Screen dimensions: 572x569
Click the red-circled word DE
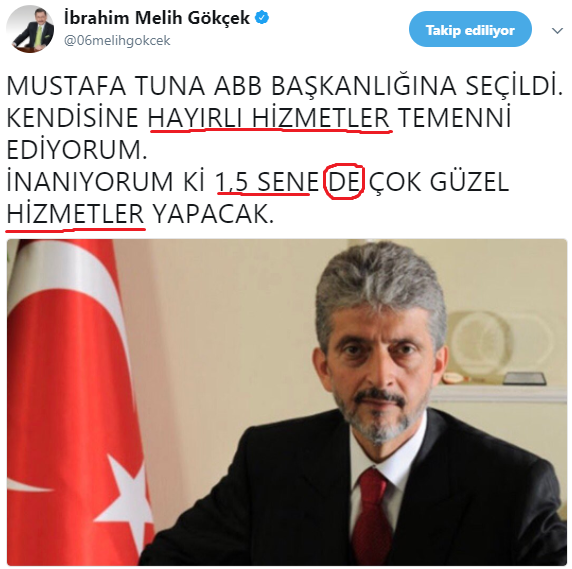[x=344, y=182]
